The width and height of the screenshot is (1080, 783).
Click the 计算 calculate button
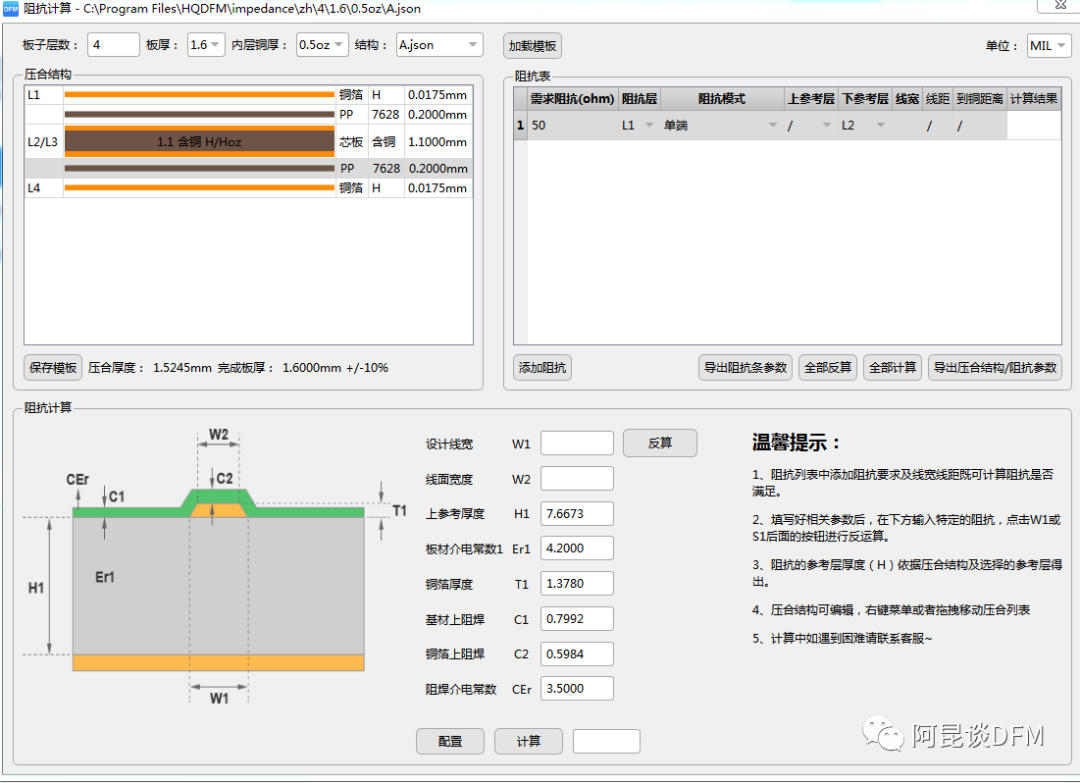[528, 741]
